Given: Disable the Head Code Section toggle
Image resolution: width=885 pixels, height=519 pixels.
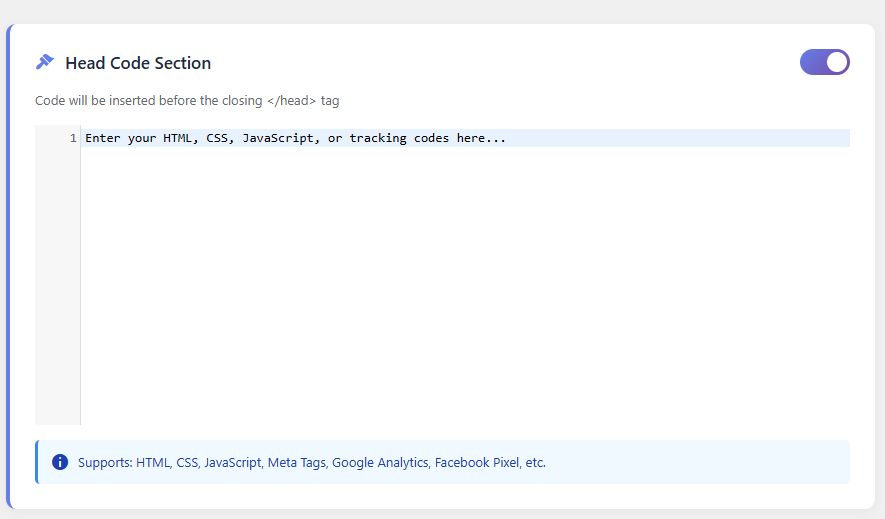Looking at the screenshot, I should pos(824,62).
